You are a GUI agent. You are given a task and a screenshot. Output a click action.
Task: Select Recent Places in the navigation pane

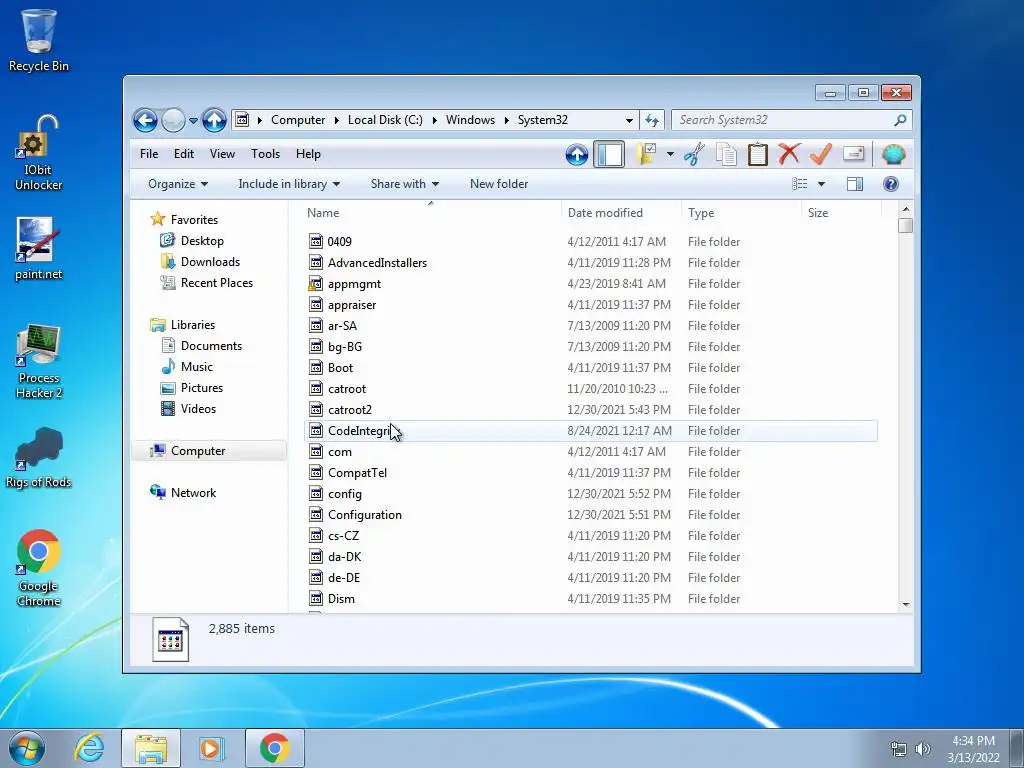pyautogui.click(x=216, y=283)
